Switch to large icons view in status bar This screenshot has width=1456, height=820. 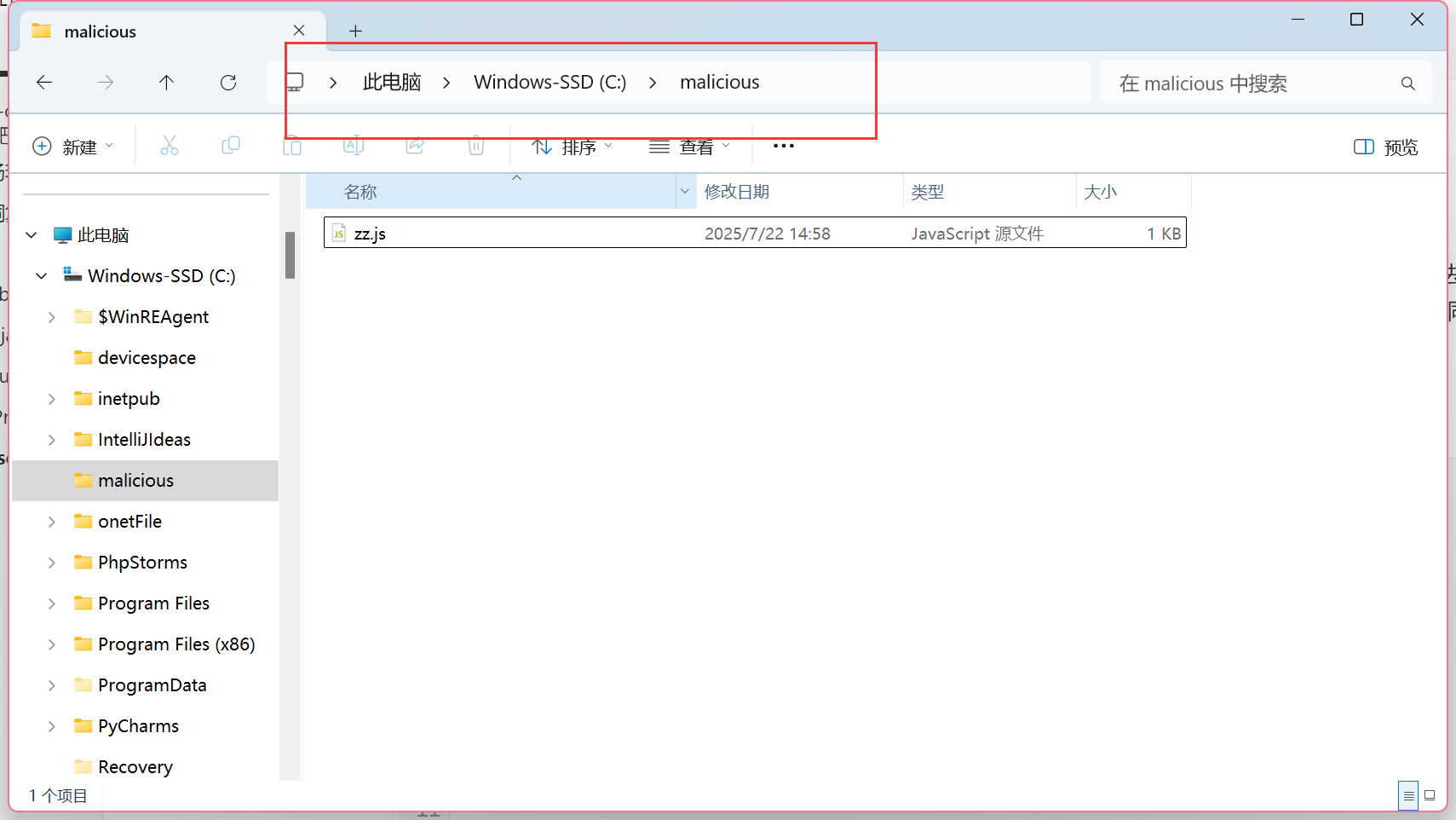[1430, 795]
